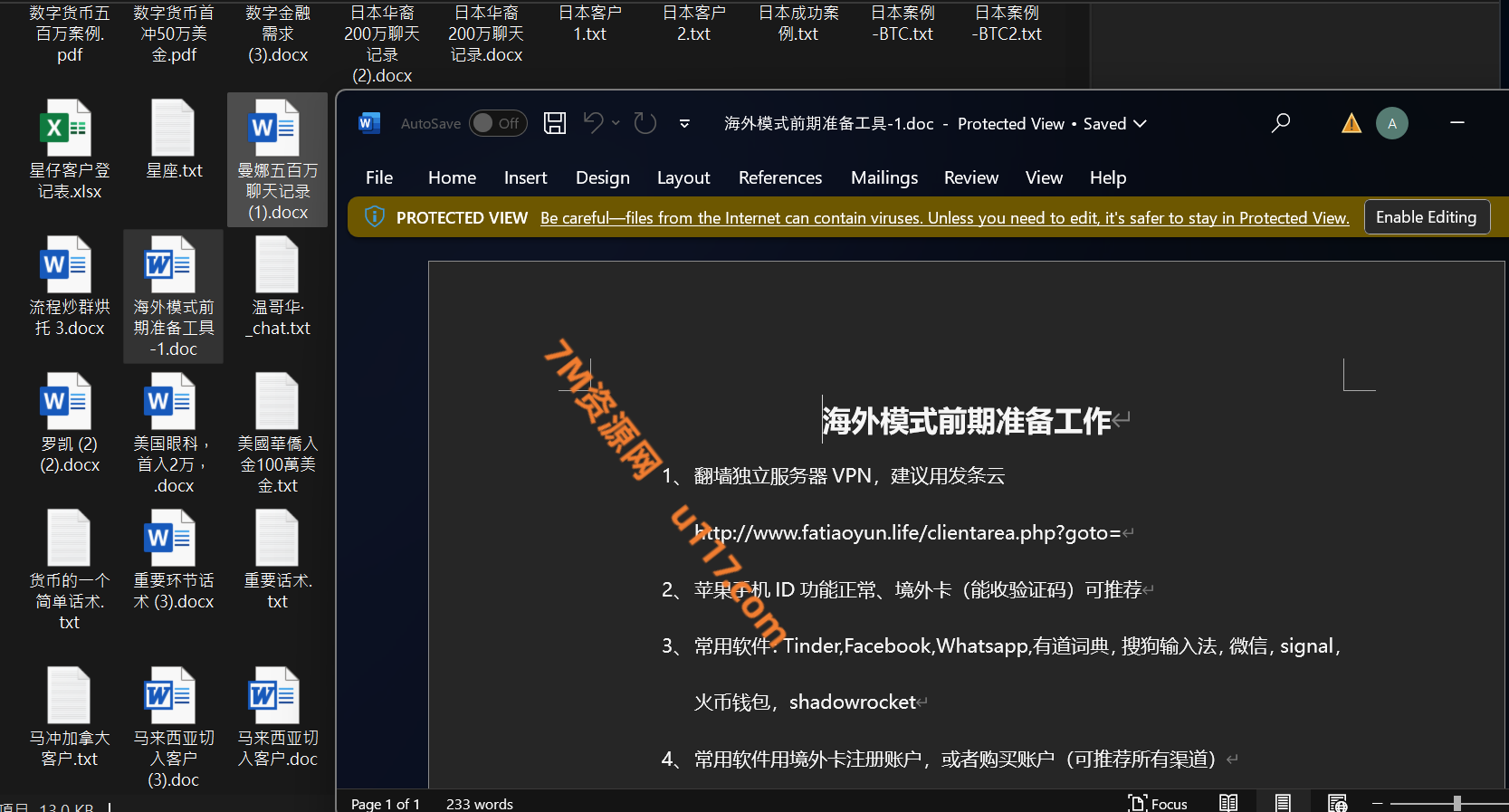Click the Undo arrow icon

point(593,122)
